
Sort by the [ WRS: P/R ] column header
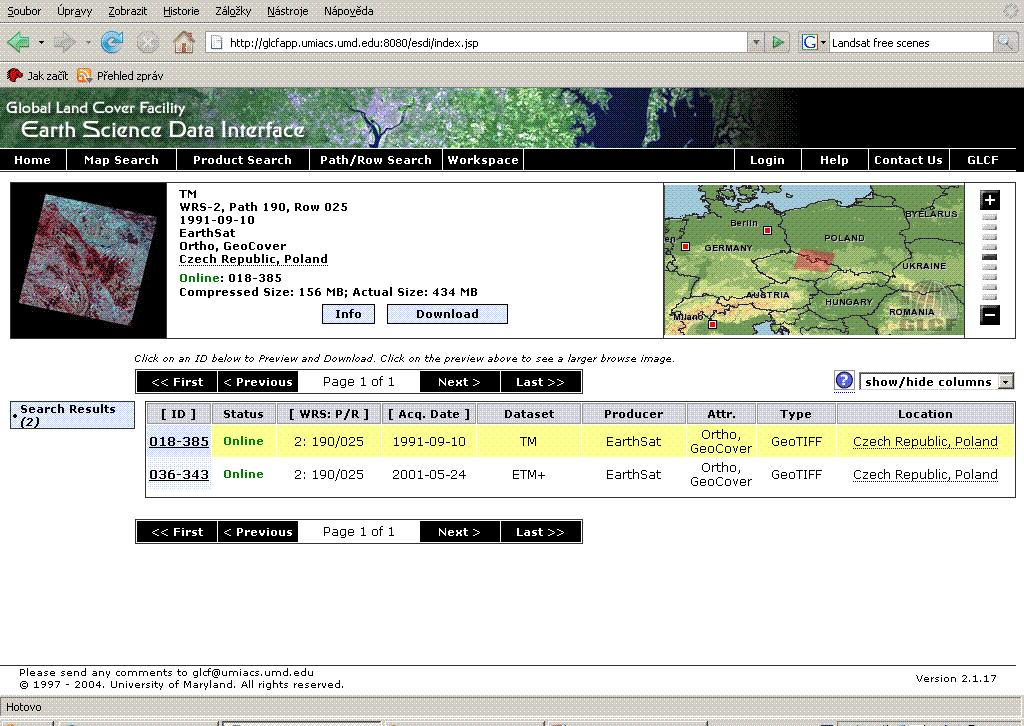click(329, 414)
